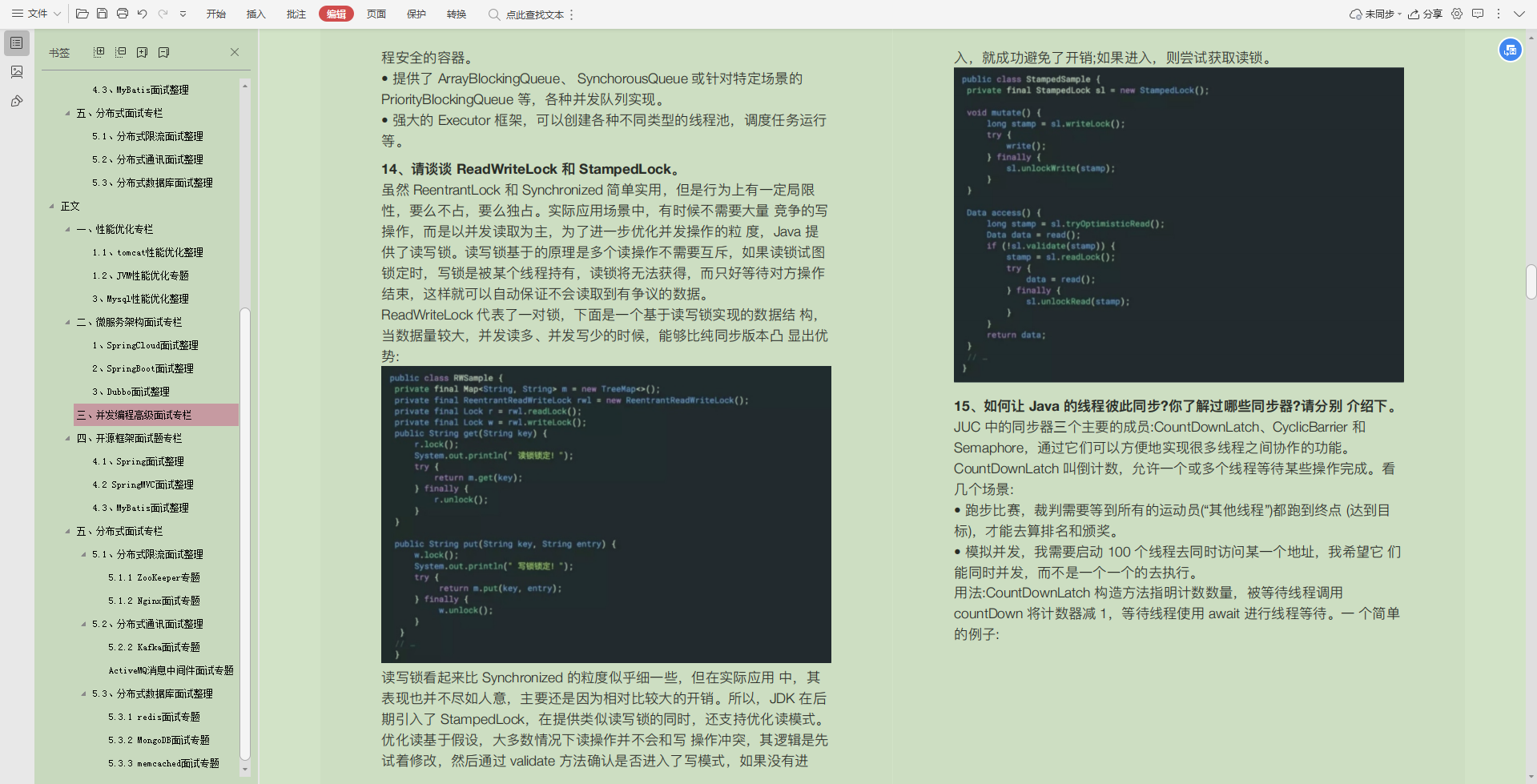Open bookmark 5.3.3 memcached面试专题

point(163,763)
